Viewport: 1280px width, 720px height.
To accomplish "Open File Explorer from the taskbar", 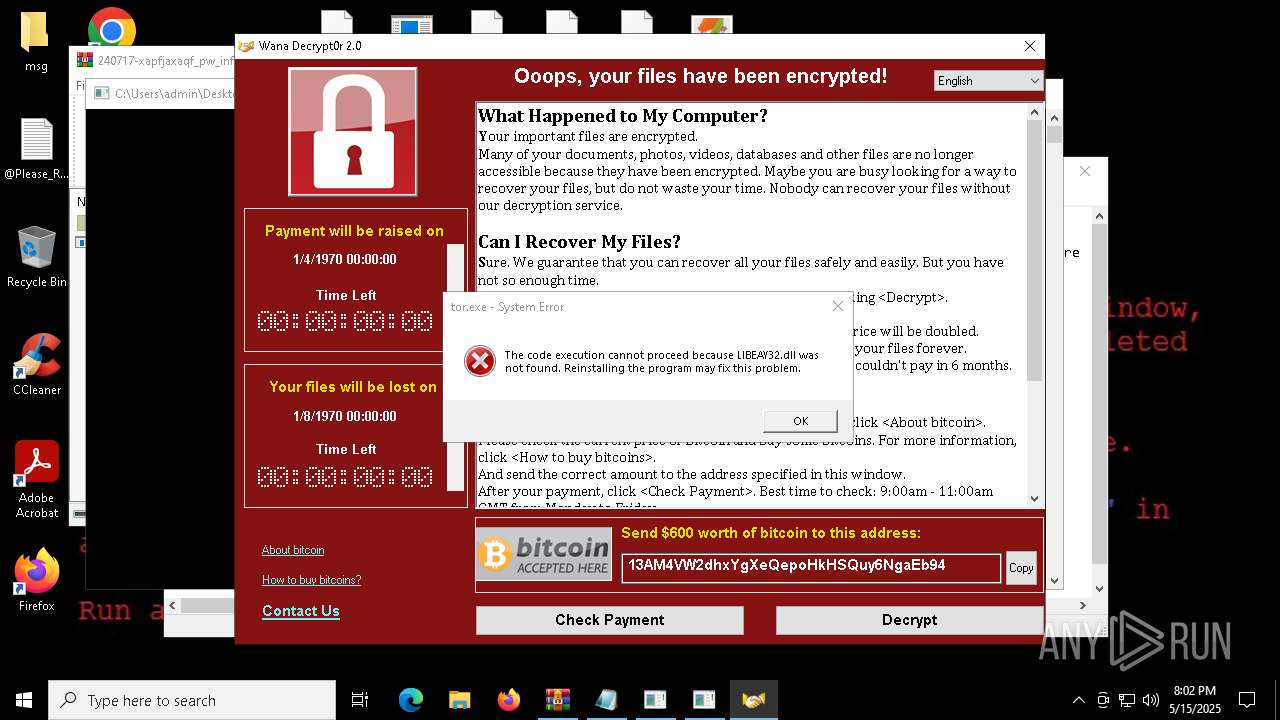I will [459, 700].
